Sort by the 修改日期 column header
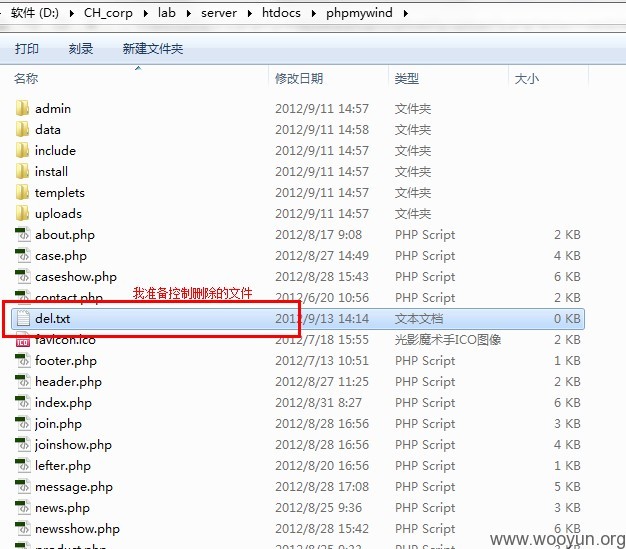The image size is (626, 549). tap(299, 78)
